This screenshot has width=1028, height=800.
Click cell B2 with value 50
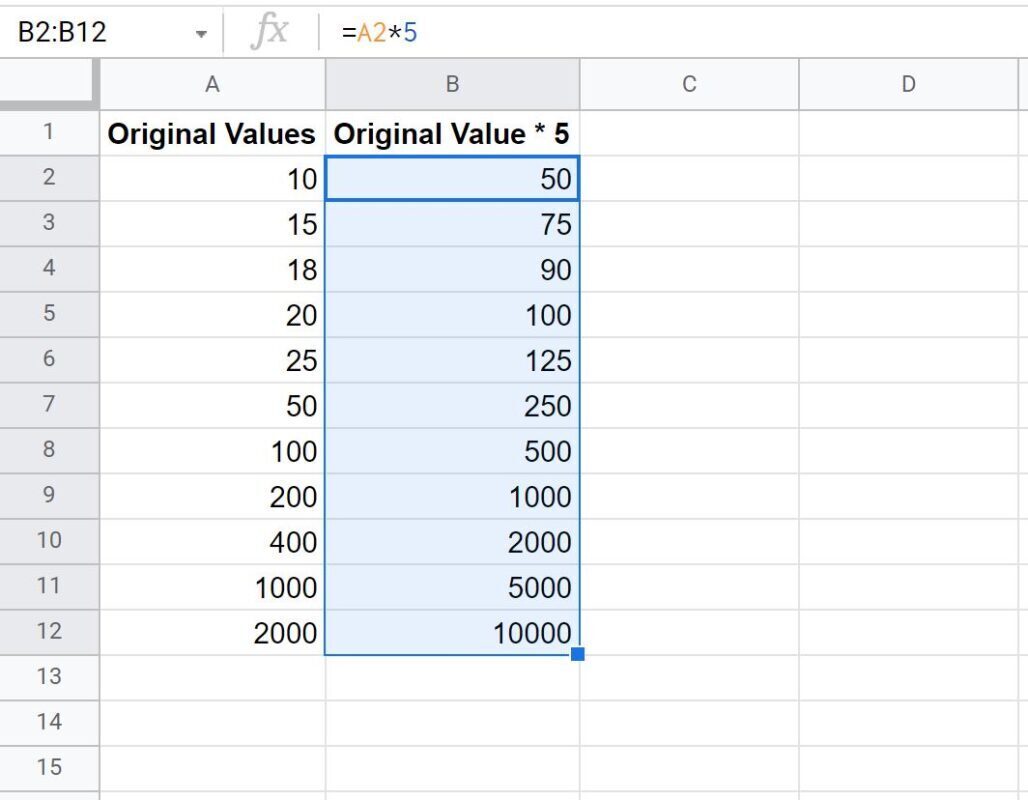coord(452,178)
